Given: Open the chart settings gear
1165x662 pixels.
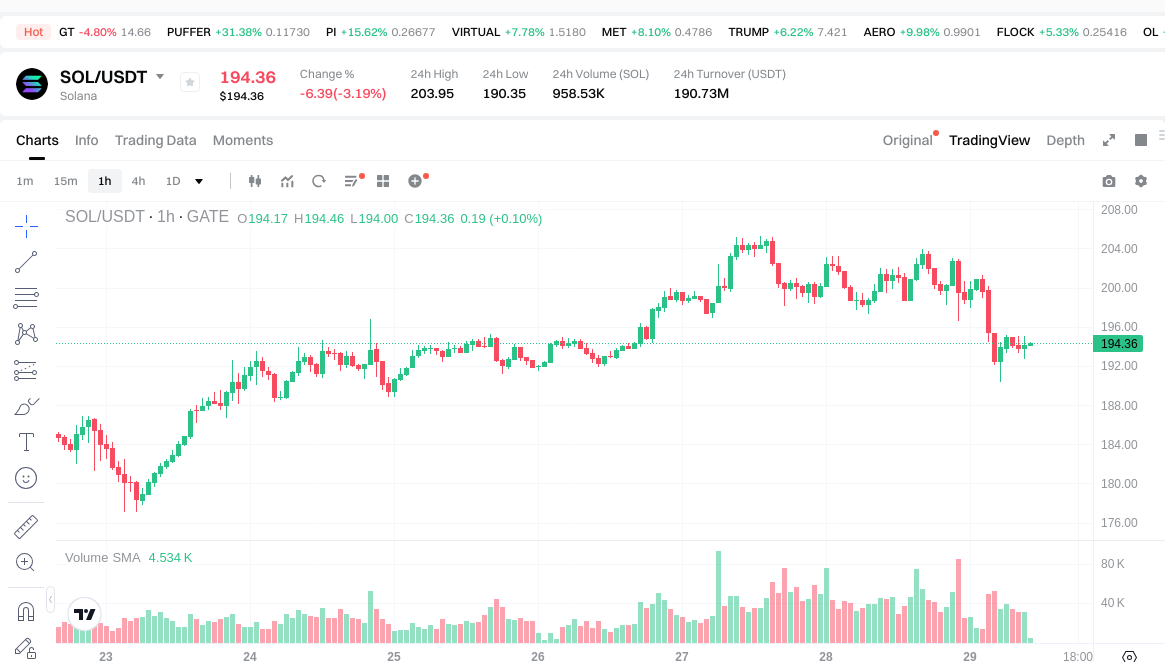Looking at the screenshot, I should (x=1140, y=181).
